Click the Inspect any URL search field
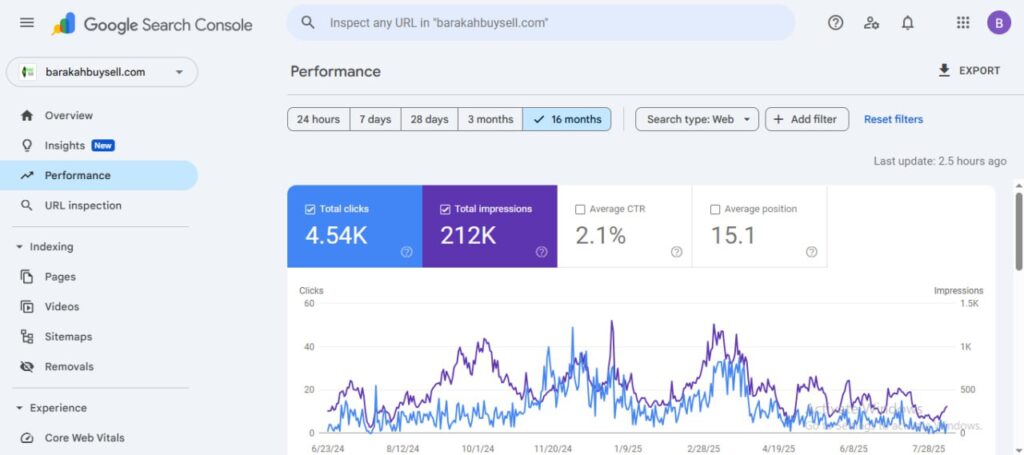 coord(541,23)
